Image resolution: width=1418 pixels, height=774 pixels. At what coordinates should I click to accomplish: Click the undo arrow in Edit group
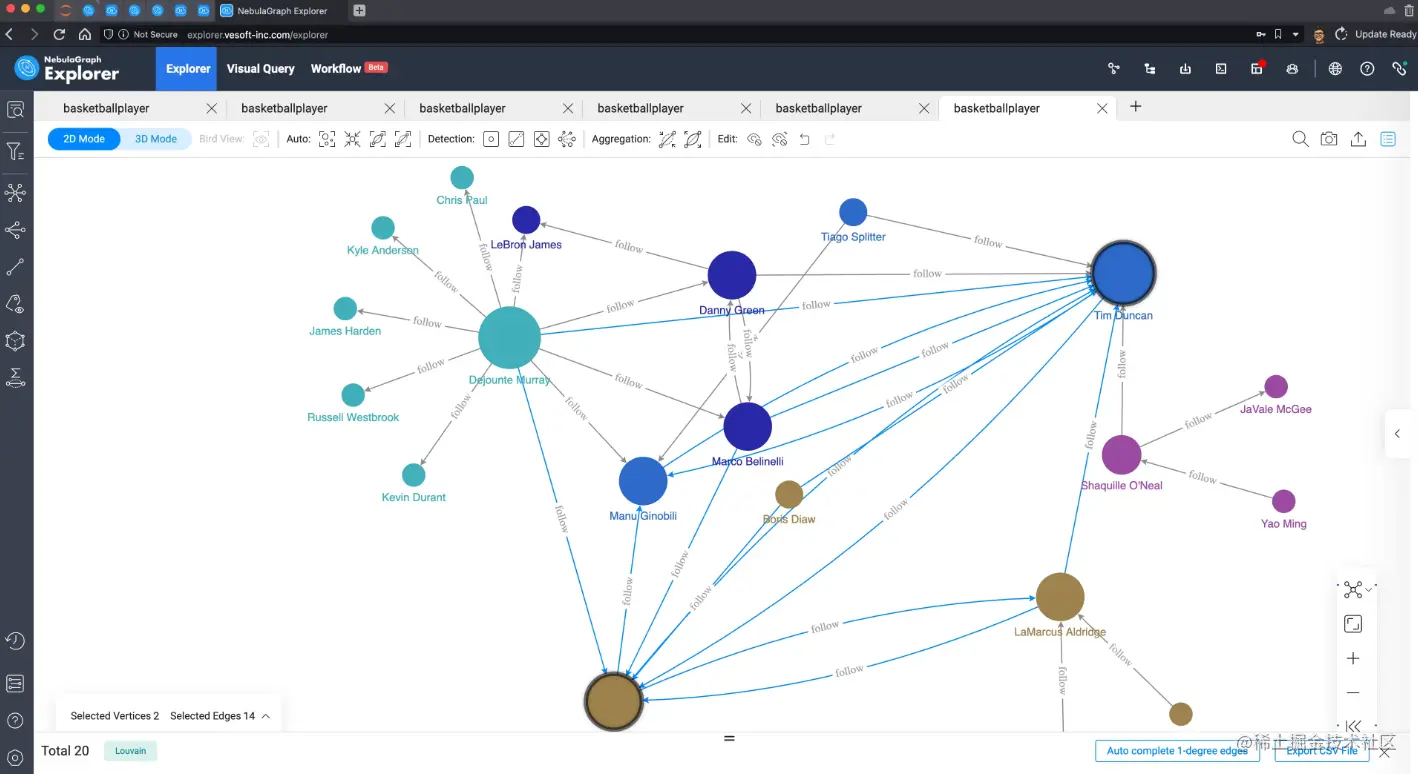point(805,139)
